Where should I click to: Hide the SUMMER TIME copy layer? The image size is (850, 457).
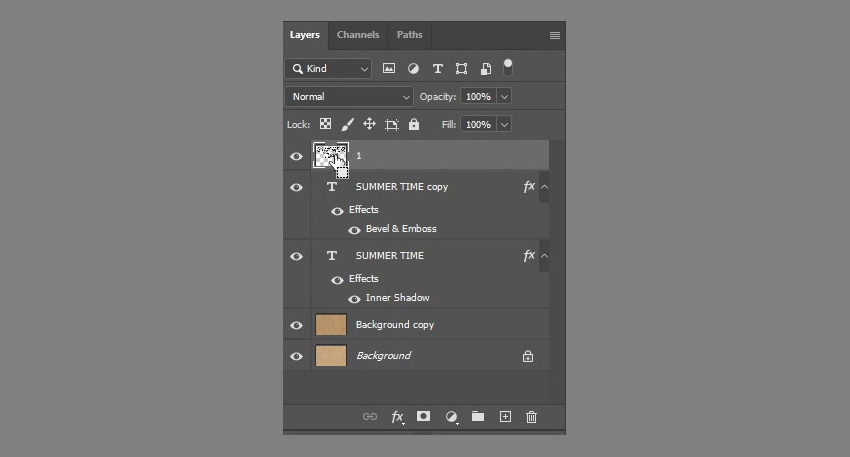click(x=296, y=187)
